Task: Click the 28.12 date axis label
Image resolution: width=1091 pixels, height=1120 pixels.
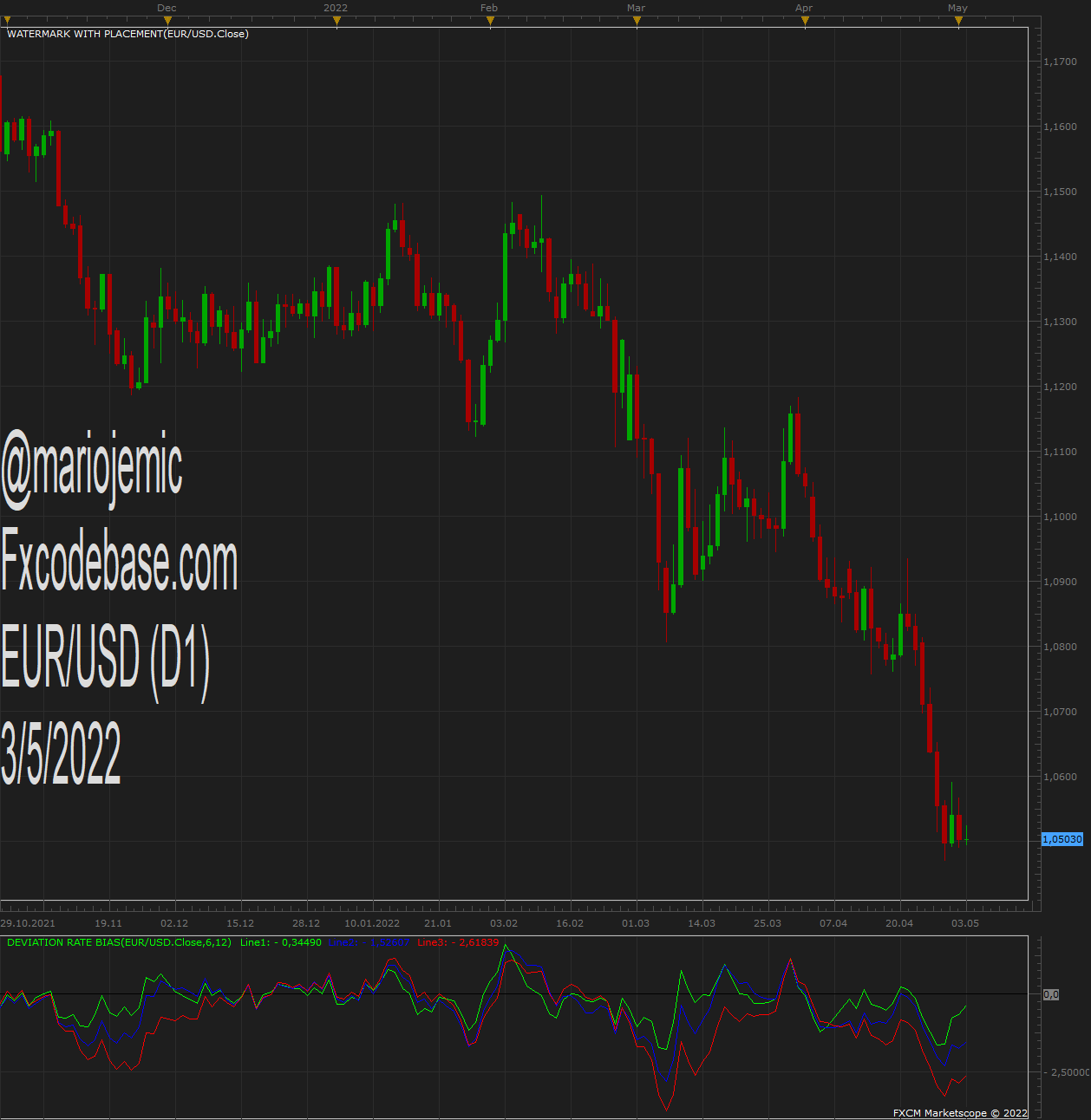Action: pos(306,923)
